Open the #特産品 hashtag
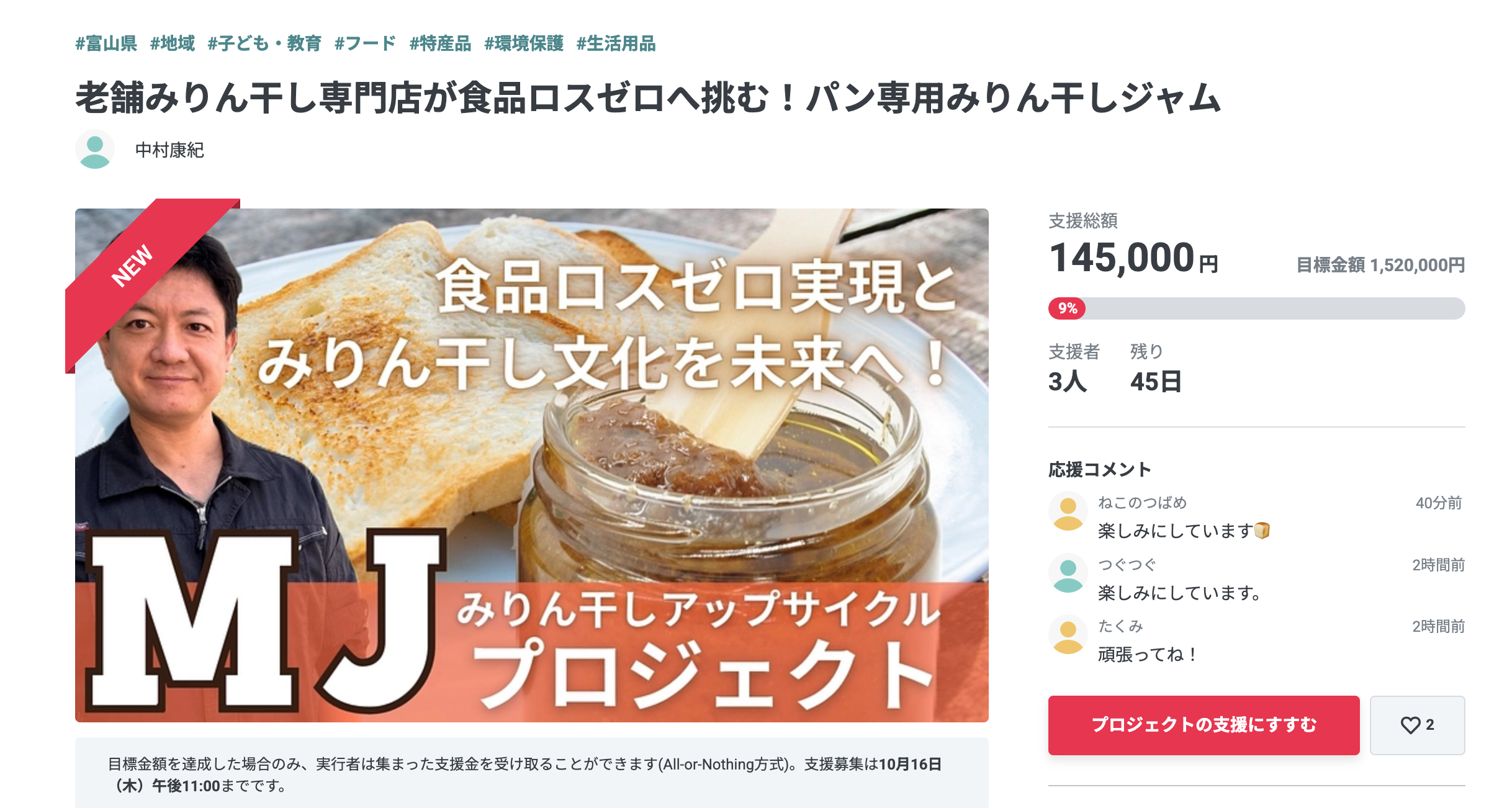Screen dimensions: 1512x808 coord(440,43)
